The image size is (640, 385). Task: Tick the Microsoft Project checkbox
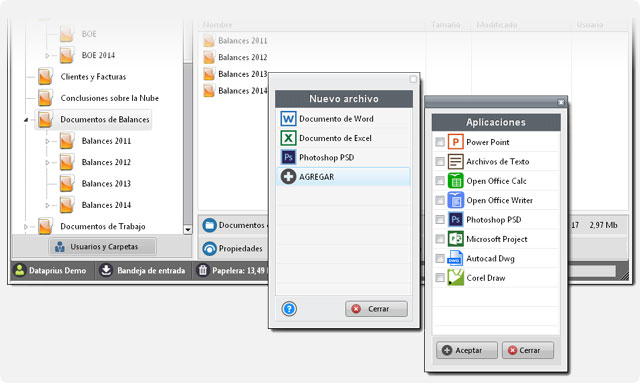coord(440,239)
